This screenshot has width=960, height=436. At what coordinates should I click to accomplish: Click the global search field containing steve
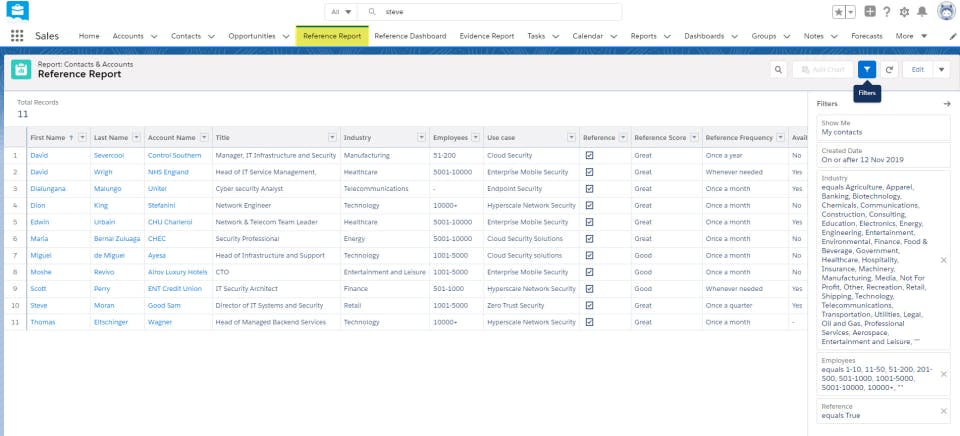coord(489,12)
